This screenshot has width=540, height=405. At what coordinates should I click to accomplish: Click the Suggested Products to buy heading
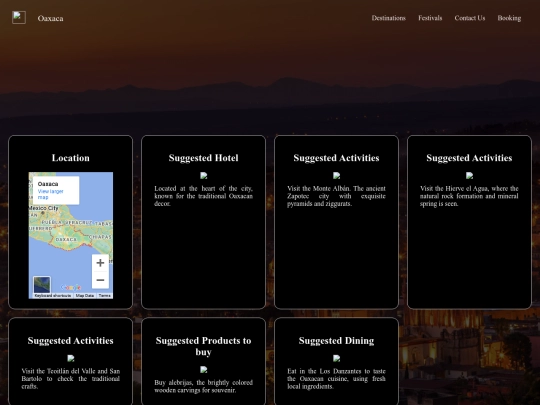tap(204, 346)
